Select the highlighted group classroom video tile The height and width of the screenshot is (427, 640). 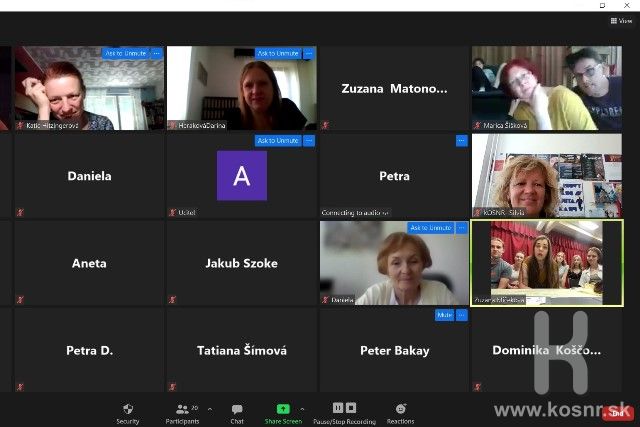[547, 262]
